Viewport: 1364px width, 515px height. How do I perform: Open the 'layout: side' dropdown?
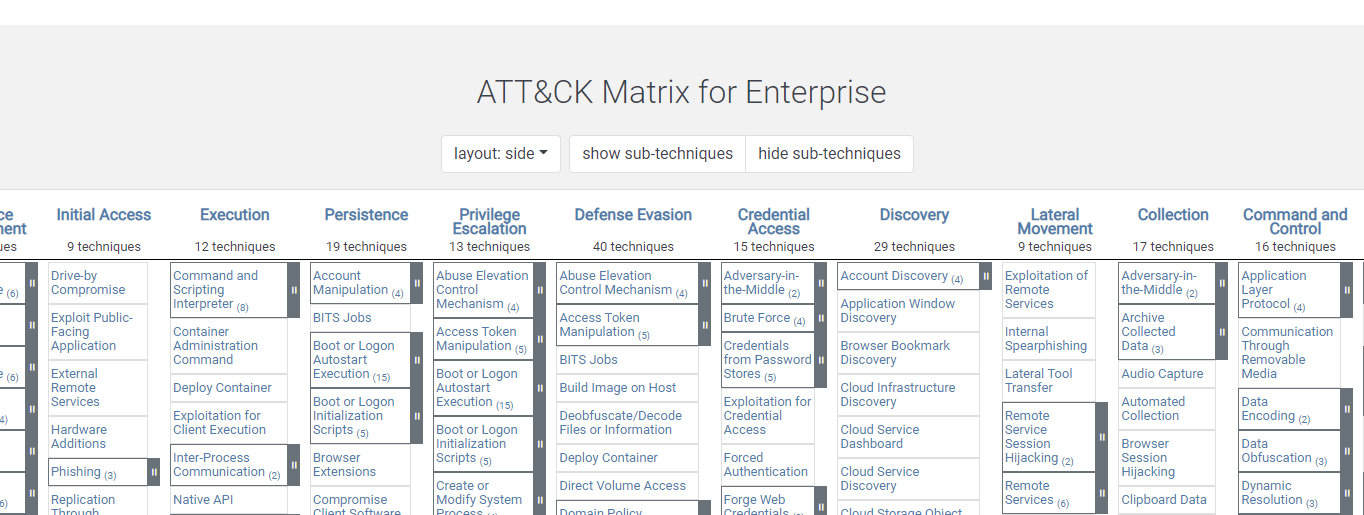[x=501, y=154]
